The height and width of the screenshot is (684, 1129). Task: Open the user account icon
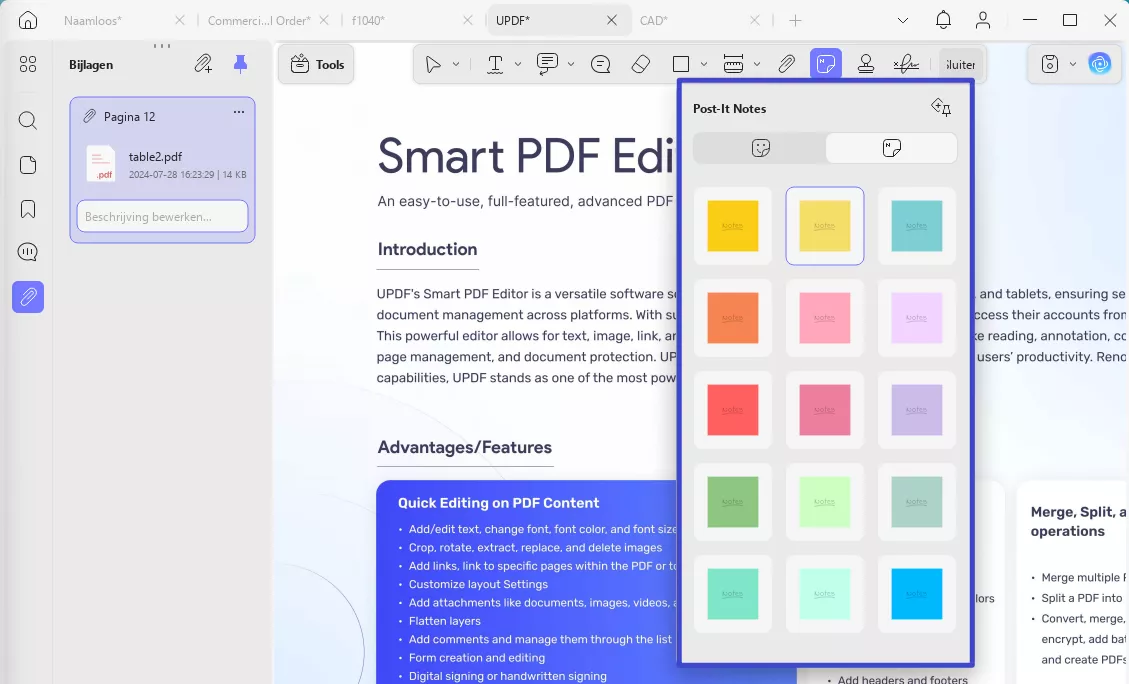click(983, 20)
